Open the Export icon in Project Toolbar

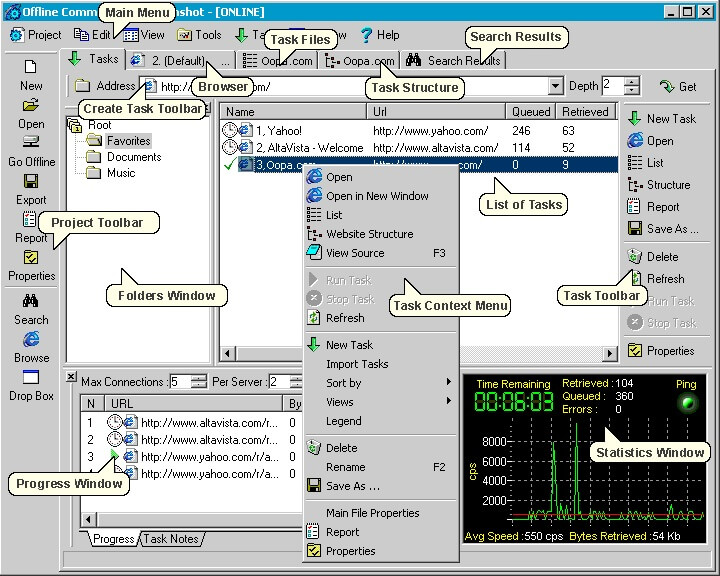[31, 181]
